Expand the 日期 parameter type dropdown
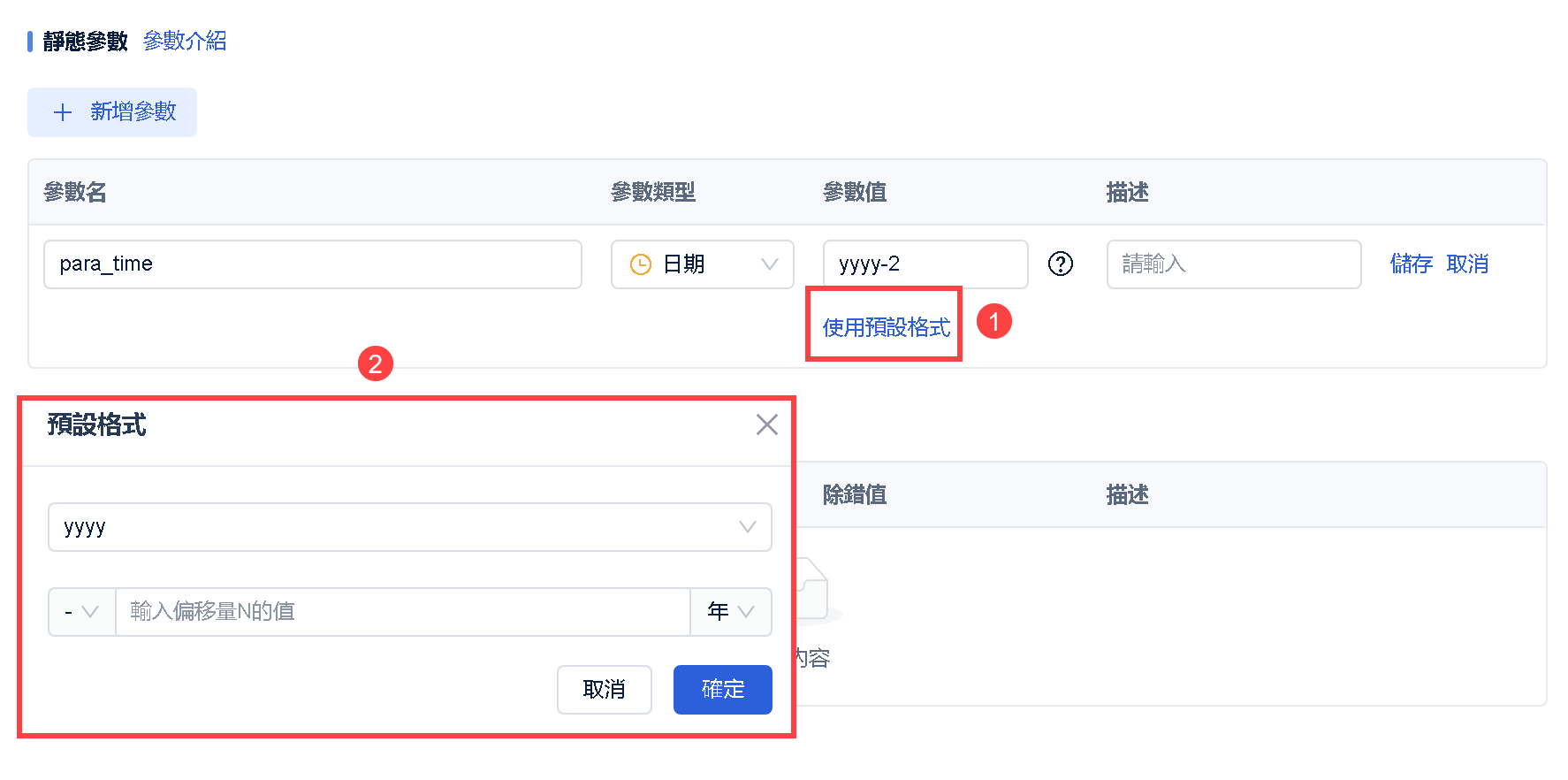Image resolution: width=1568 pixels, height=780 pixels. (769, 264)
